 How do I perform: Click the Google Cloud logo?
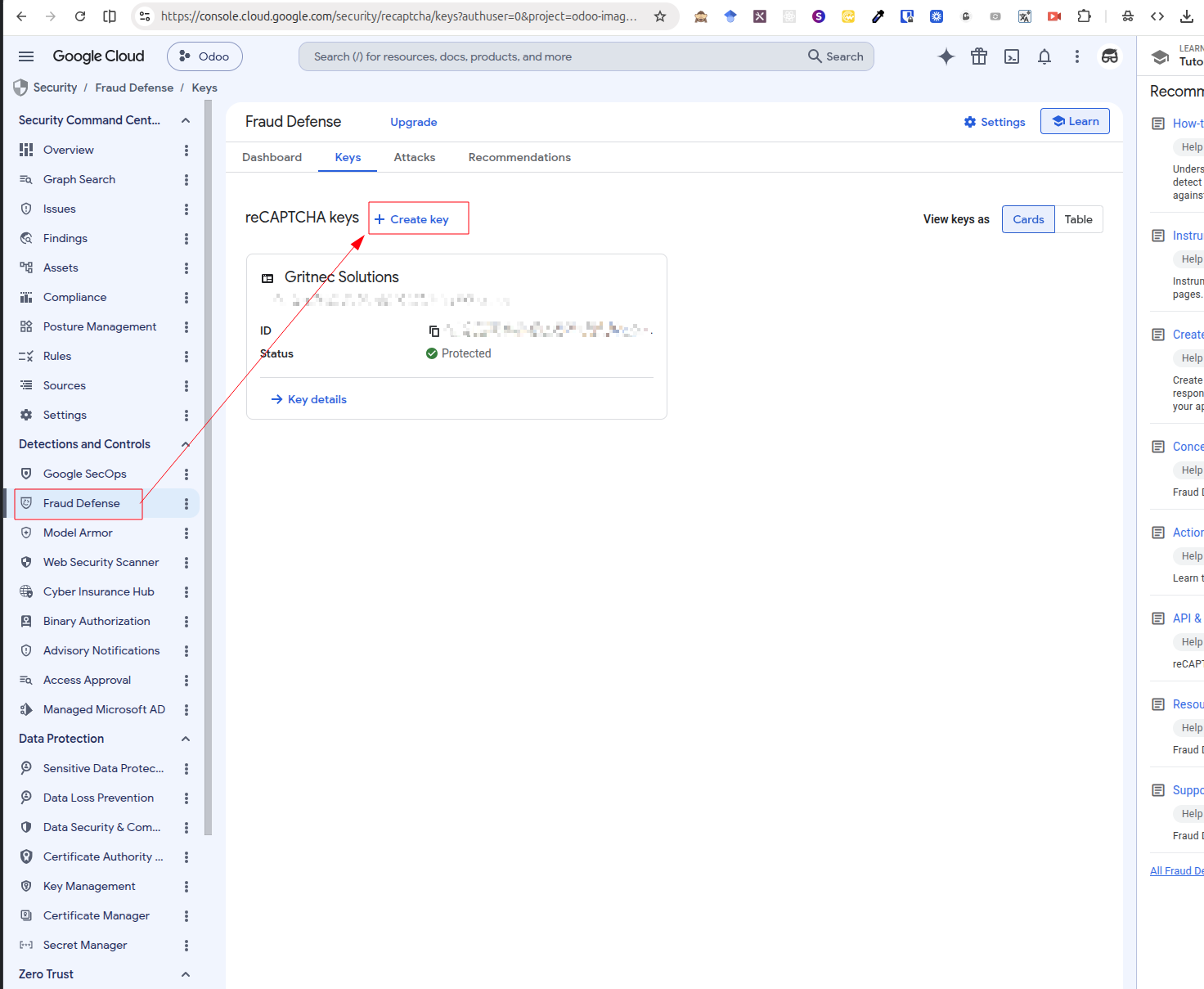(x=98, y=56)
